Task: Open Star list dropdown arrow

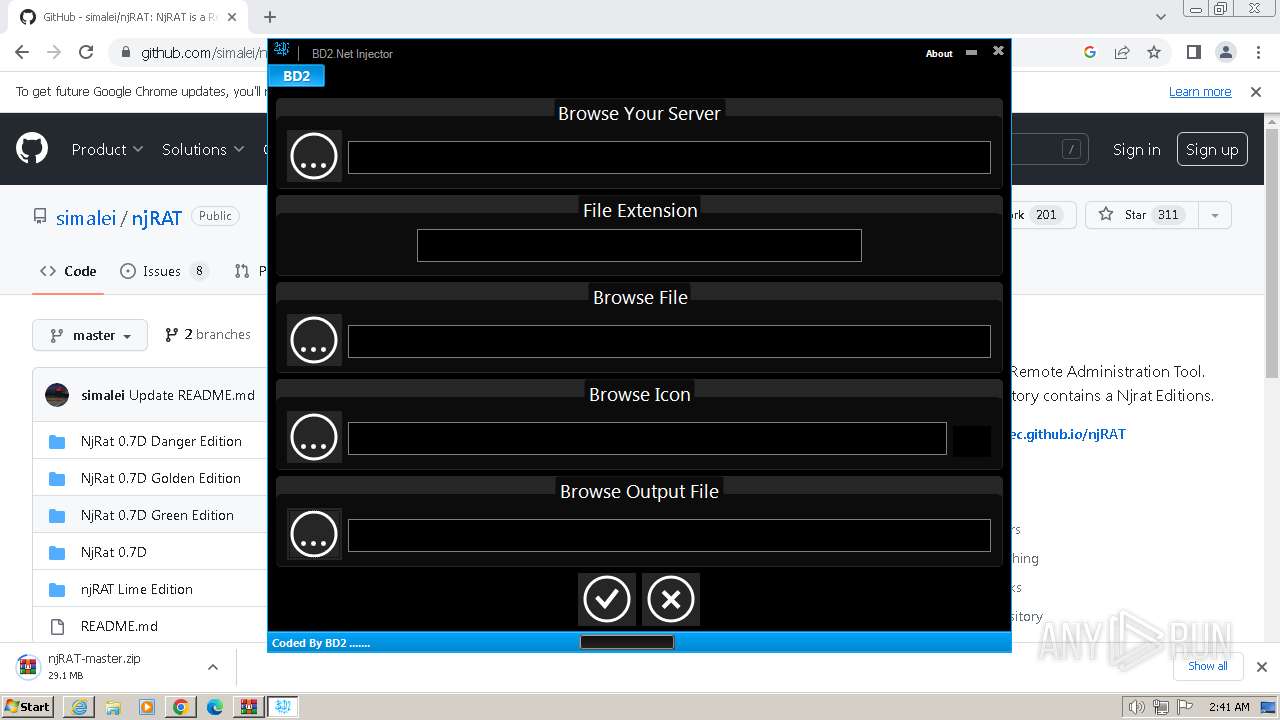Action: click(x=1214, y=215)
